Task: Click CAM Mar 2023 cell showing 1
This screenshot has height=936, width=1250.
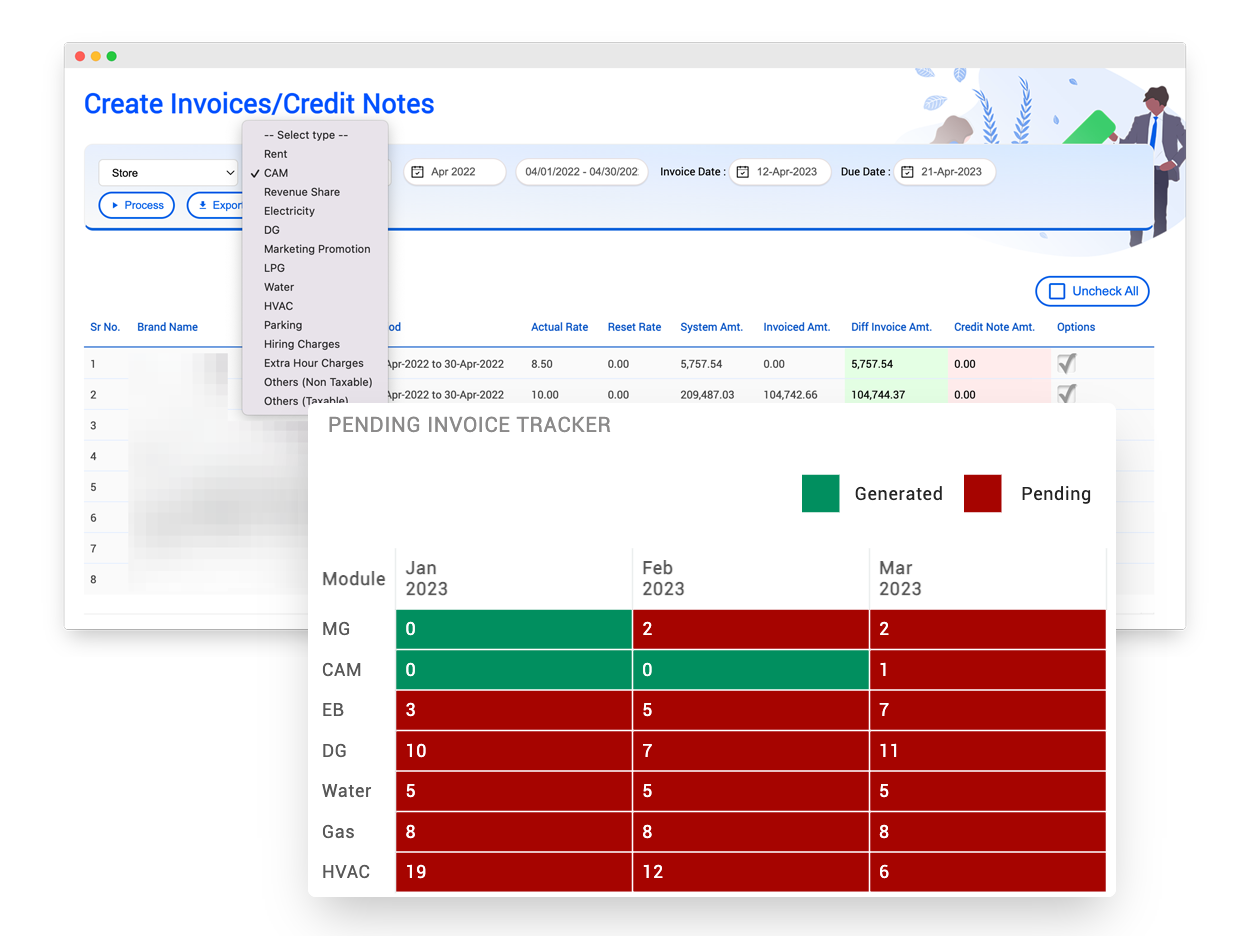Action: pyautogui.click(x=988, y=670)
